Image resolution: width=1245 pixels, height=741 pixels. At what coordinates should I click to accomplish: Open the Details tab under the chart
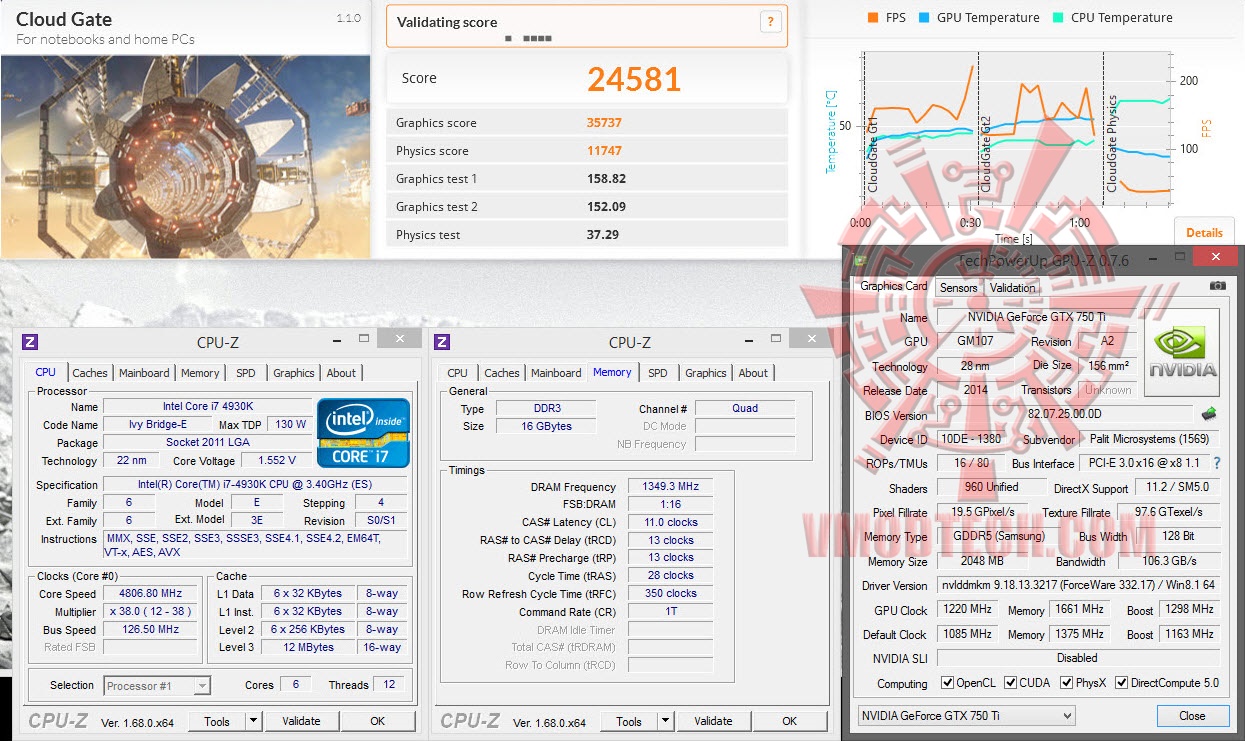click(1204, 232)
